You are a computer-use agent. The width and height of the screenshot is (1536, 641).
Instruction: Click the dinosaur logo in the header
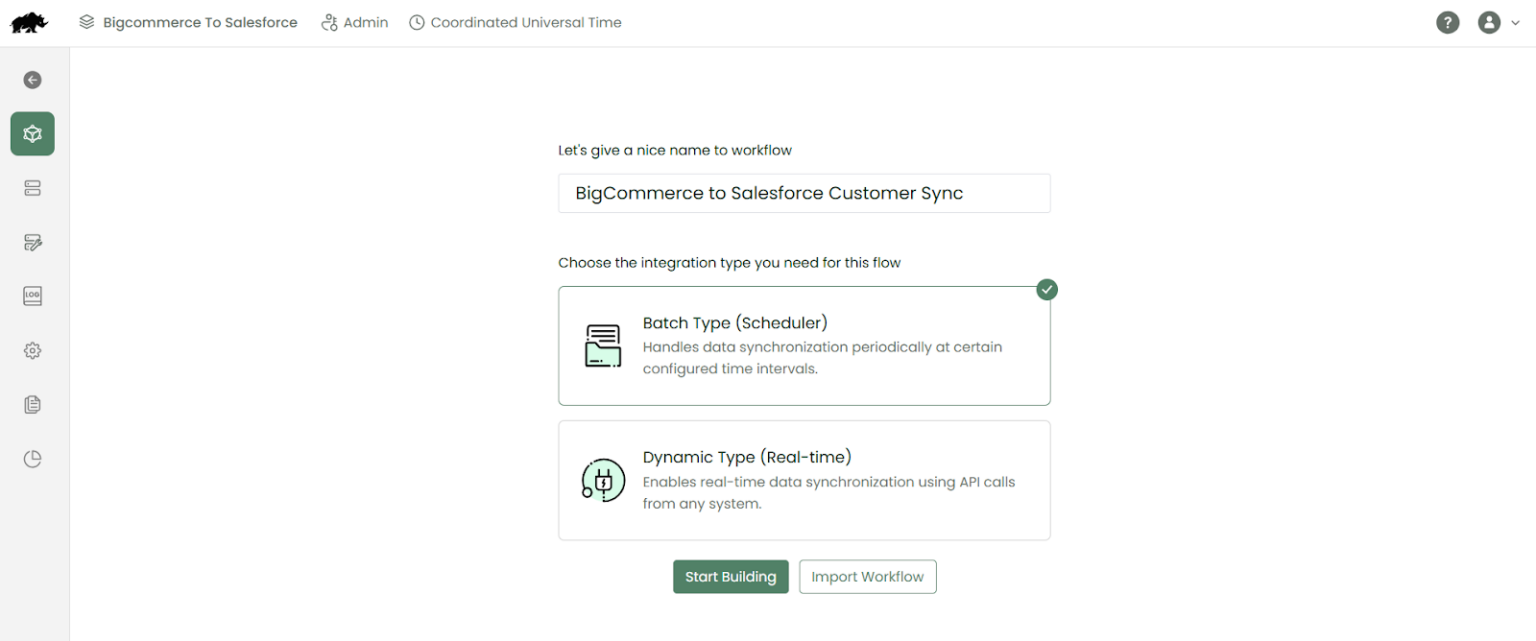pos(29,22)
